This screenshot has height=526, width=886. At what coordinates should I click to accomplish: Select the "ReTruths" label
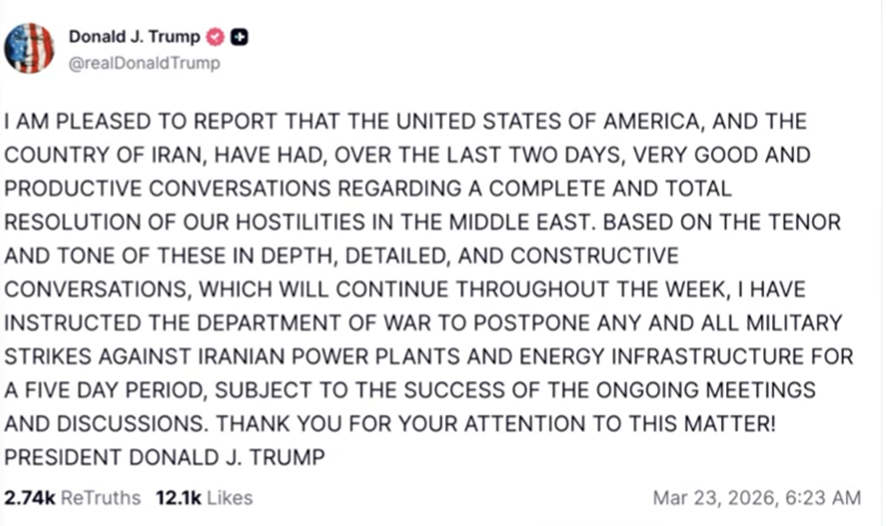coord(101,497)
